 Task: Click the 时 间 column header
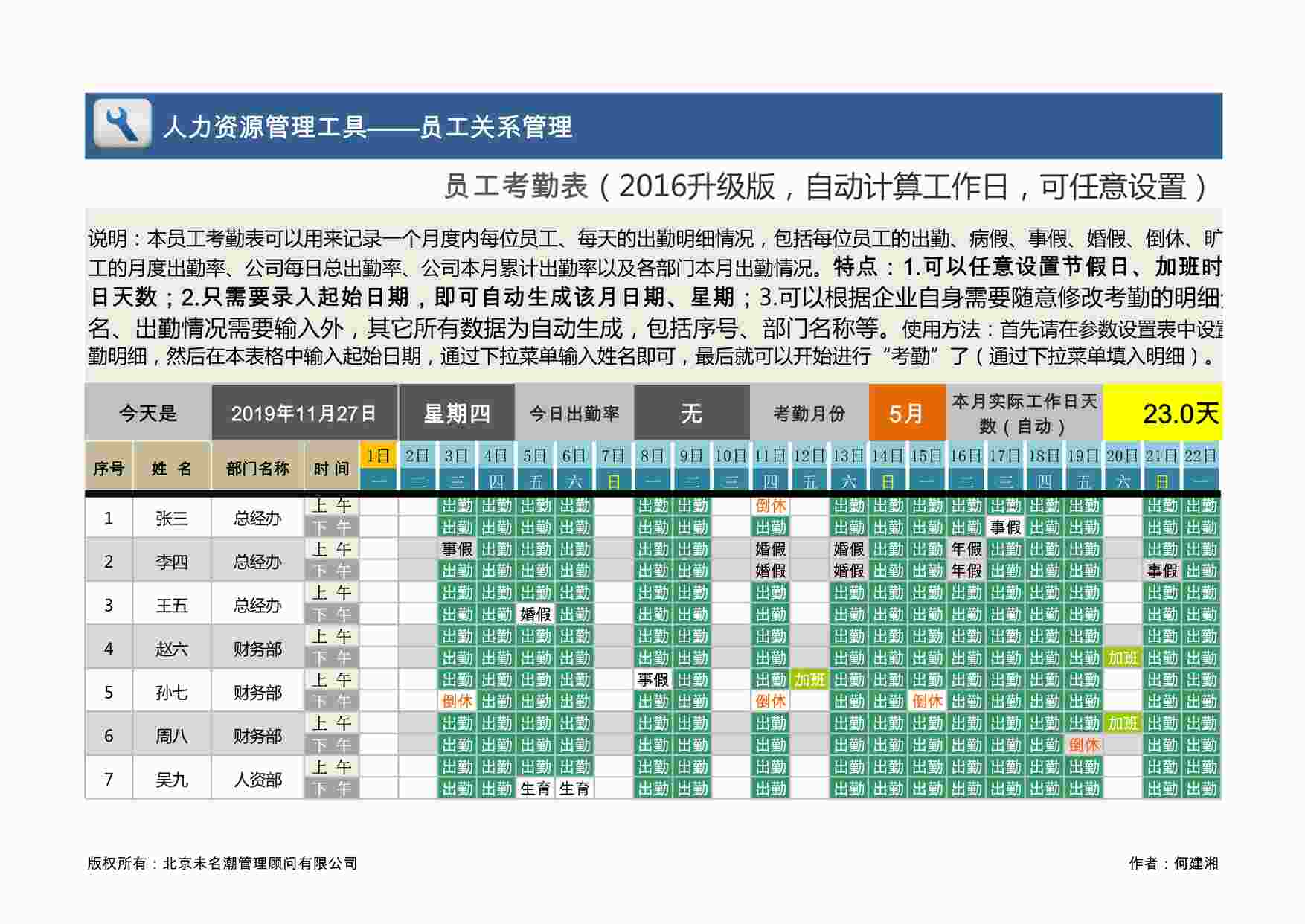pos(332,468)
